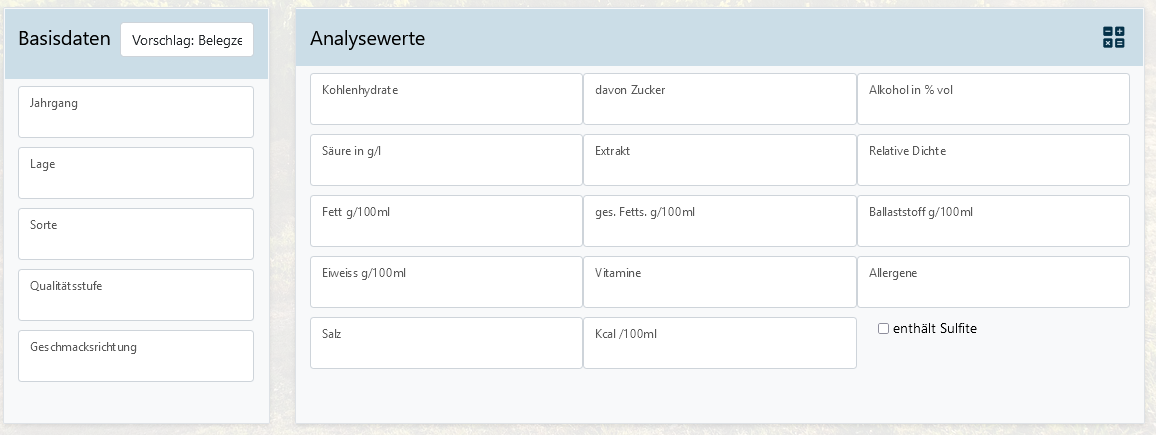Focus the Vitamine input field
The image size is (1156, 435).
719,282
